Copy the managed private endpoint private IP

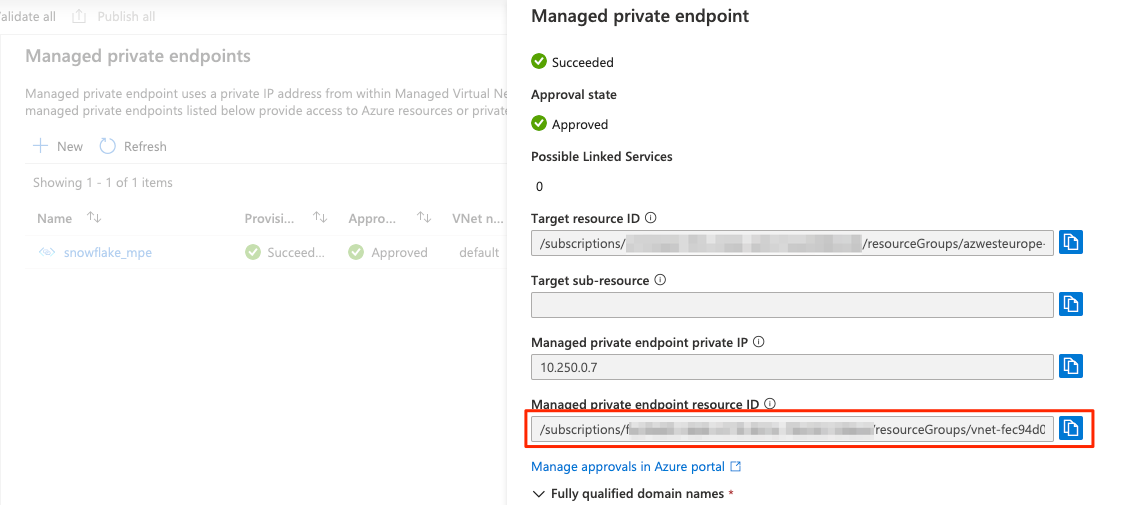click(1071, 366)
